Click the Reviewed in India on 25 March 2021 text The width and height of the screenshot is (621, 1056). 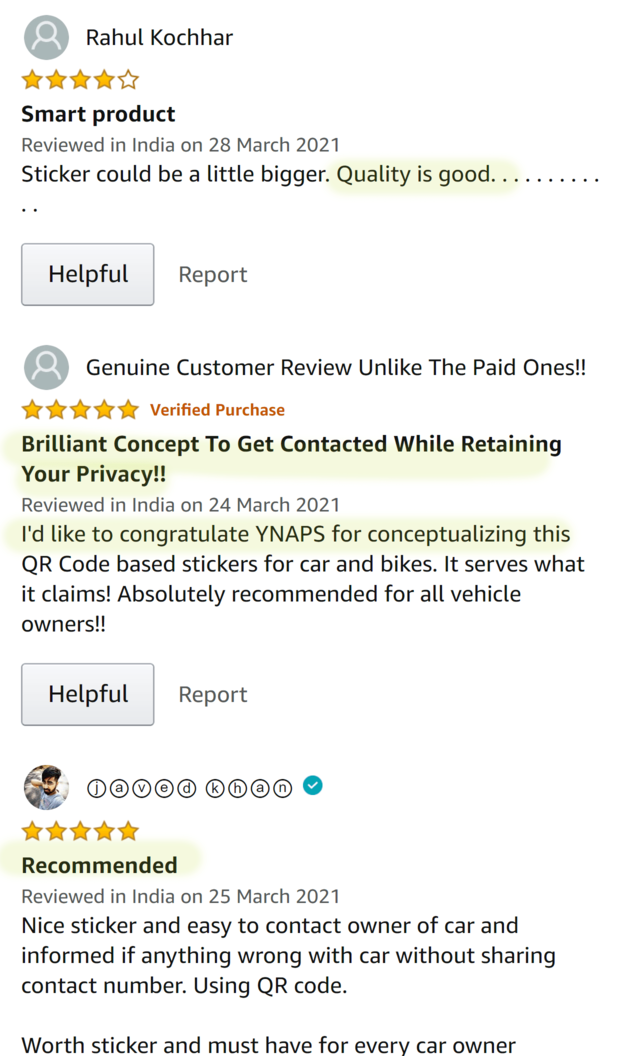[181, 896]
